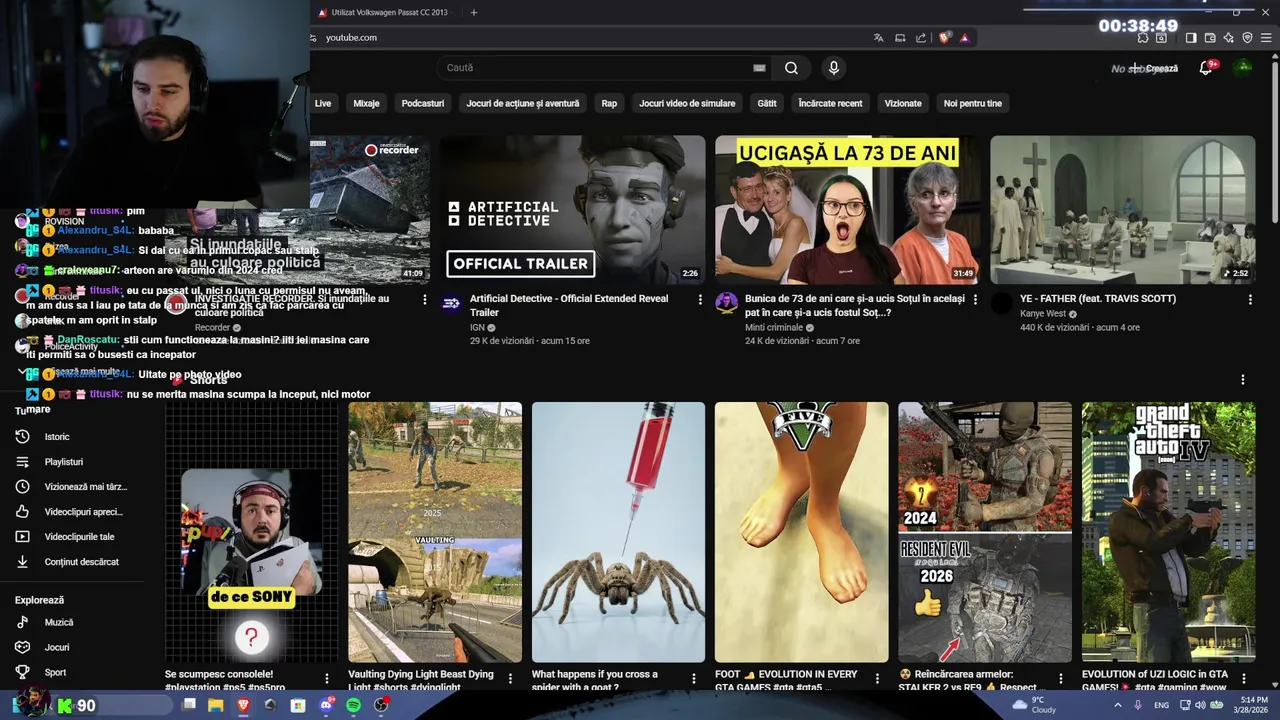Viewport: 1280px width, 720px height.
Task: Click the Creează button
Action: [x=1155, y=68]
